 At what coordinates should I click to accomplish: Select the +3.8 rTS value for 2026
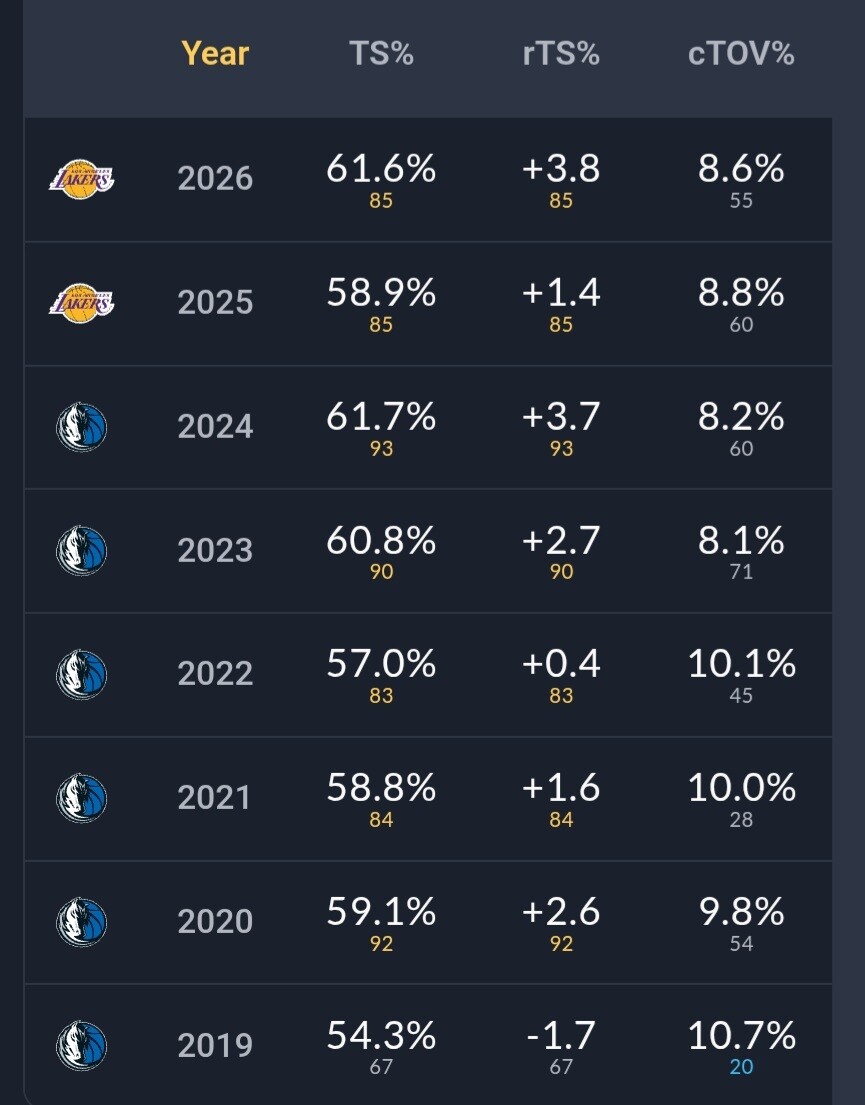pyautogui.click(x=561, y=169)
